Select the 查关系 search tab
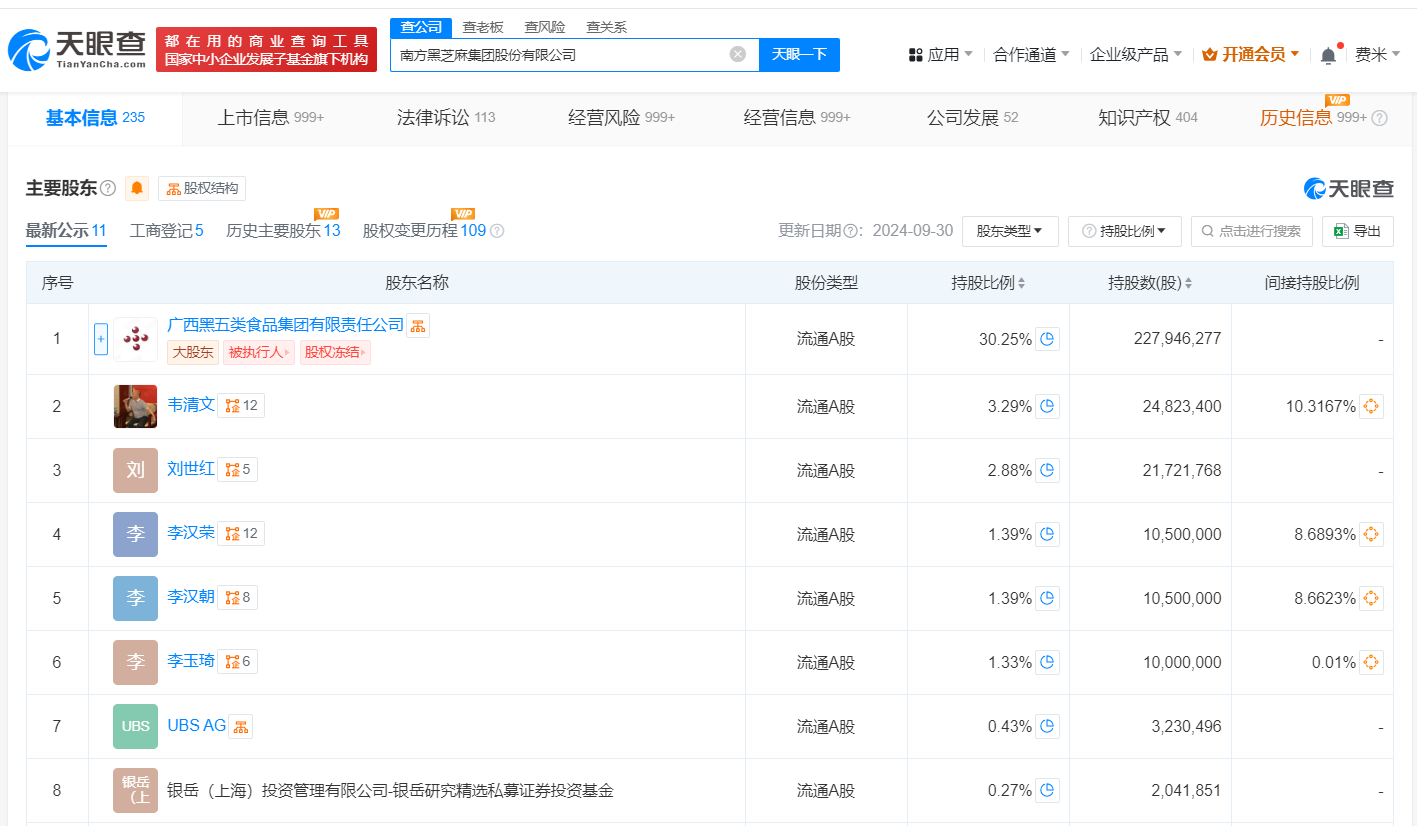This screenshot has height=826, width=1417. pos(607,27)
